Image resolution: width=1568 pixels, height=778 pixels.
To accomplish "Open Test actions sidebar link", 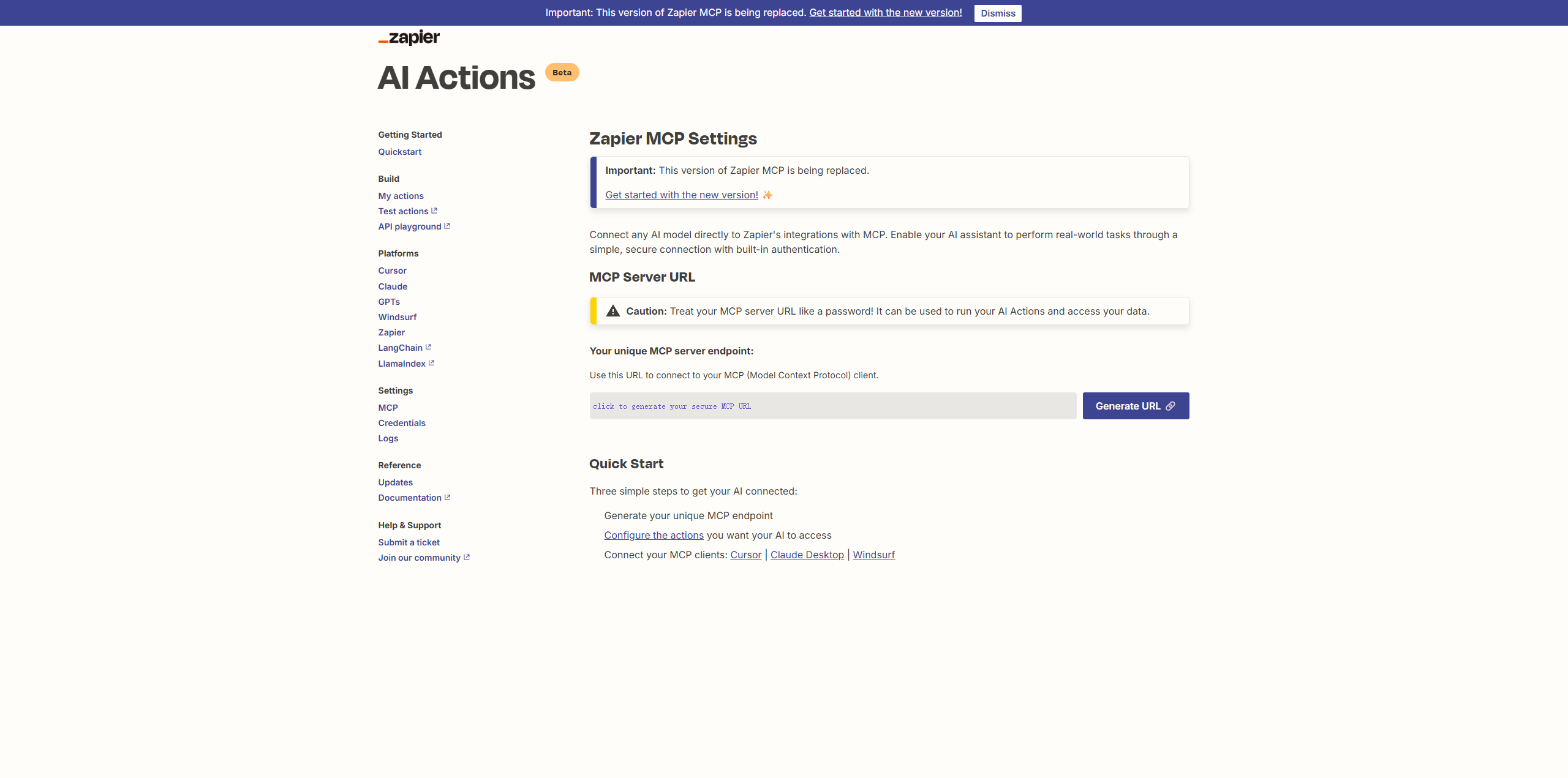I will (x=403, y=211).
